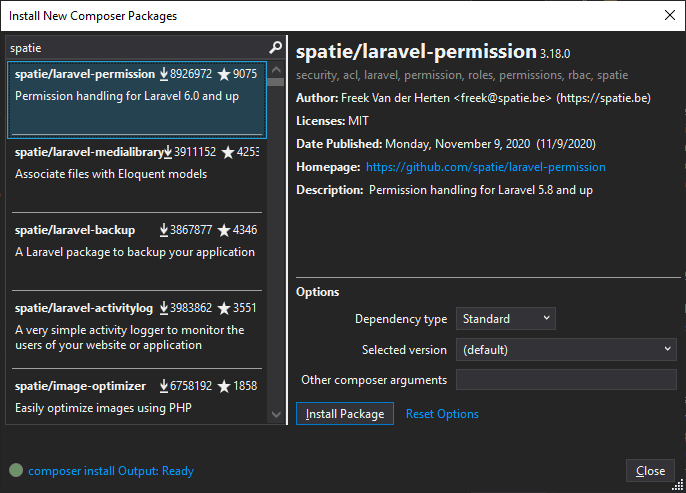Click star icon of laravel-permission
Viewport: 686px width, 493px height.
tap(224, 74)
